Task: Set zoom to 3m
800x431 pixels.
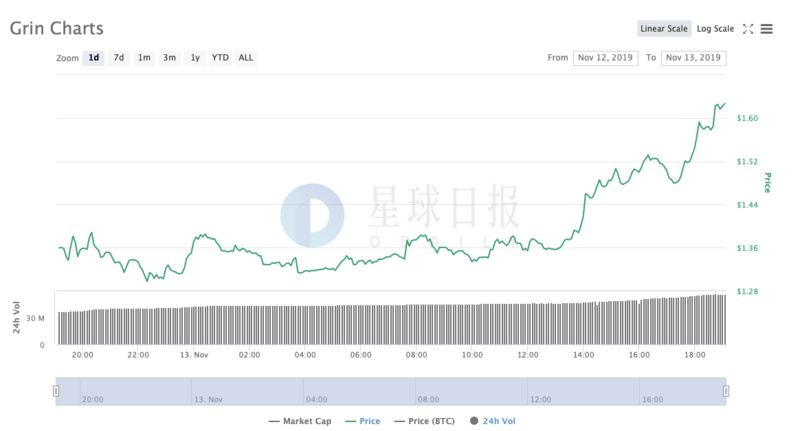Action: (170, 58)
